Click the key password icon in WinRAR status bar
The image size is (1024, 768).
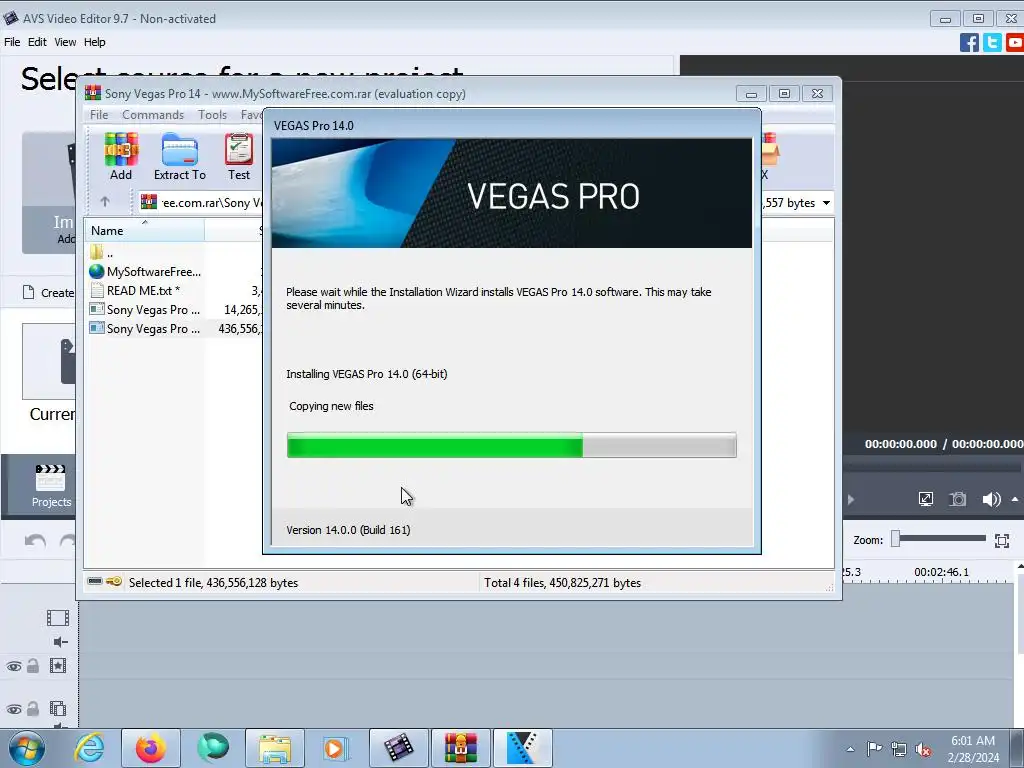[114, 581]
